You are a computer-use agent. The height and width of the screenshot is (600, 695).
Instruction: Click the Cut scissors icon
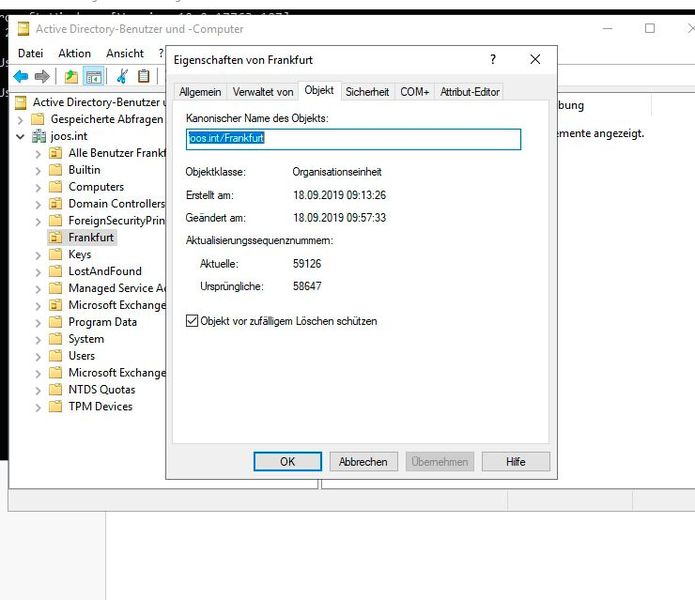tap(122, 76)
